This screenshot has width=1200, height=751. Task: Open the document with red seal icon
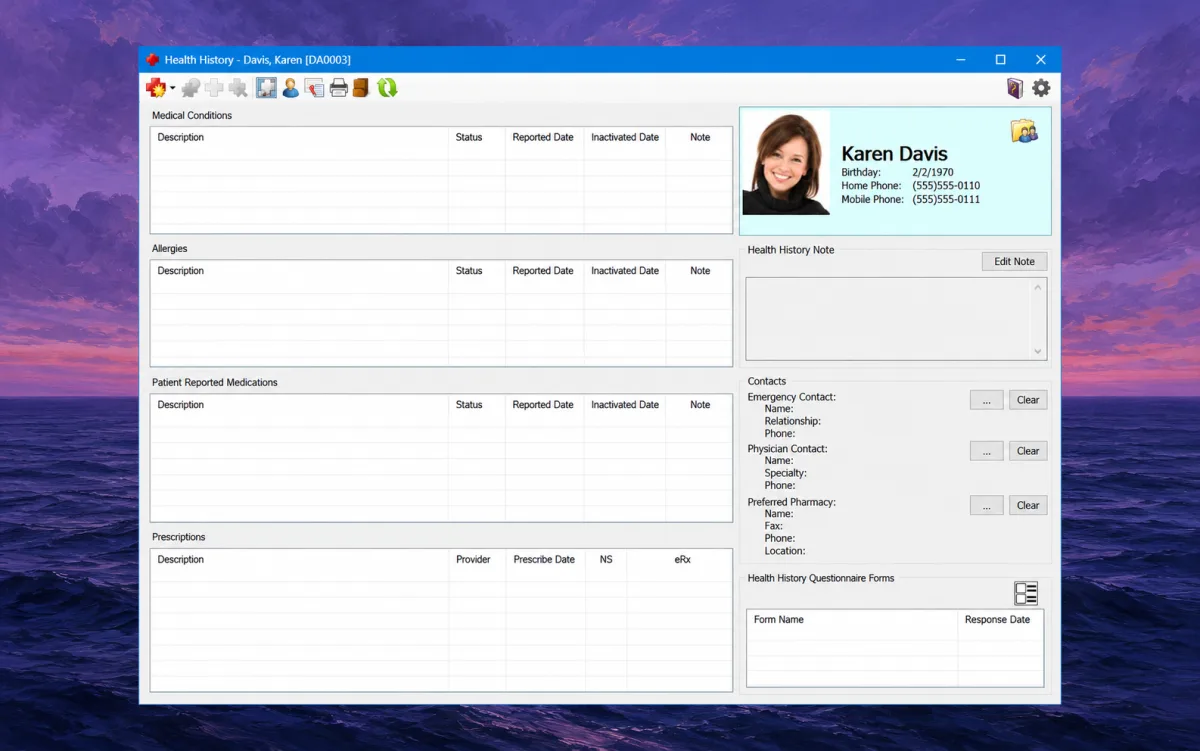point(314,88)
